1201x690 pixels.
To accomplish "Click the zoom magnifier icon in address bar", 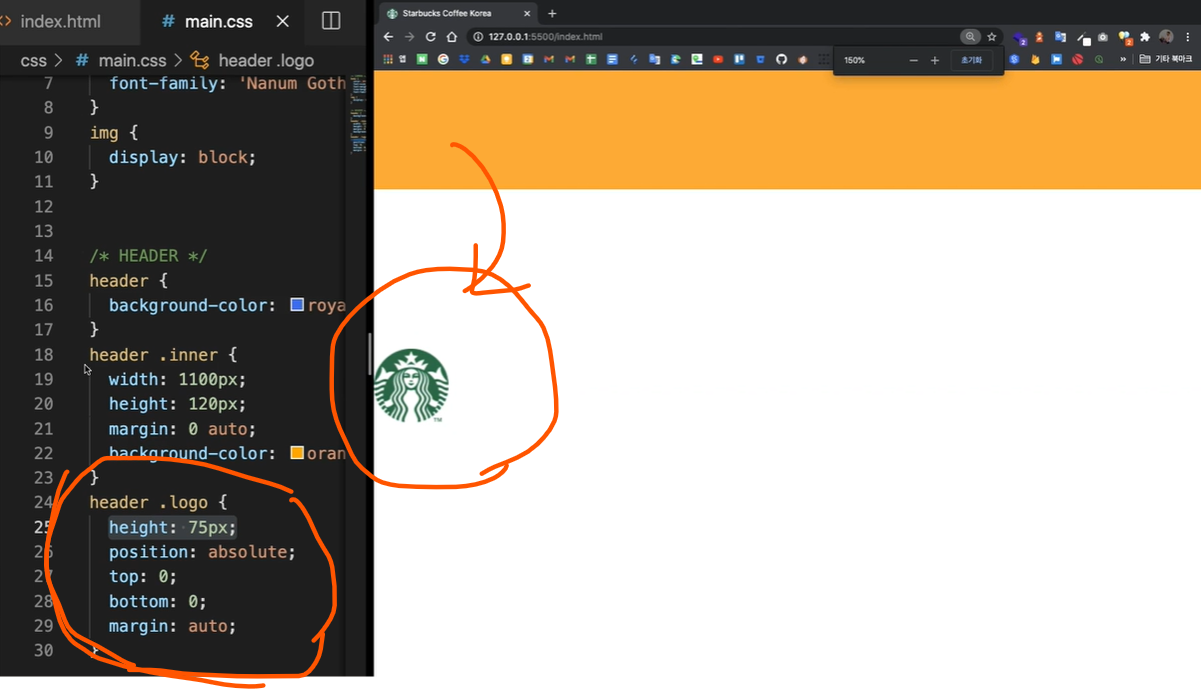I will click(x=970, y=37).
